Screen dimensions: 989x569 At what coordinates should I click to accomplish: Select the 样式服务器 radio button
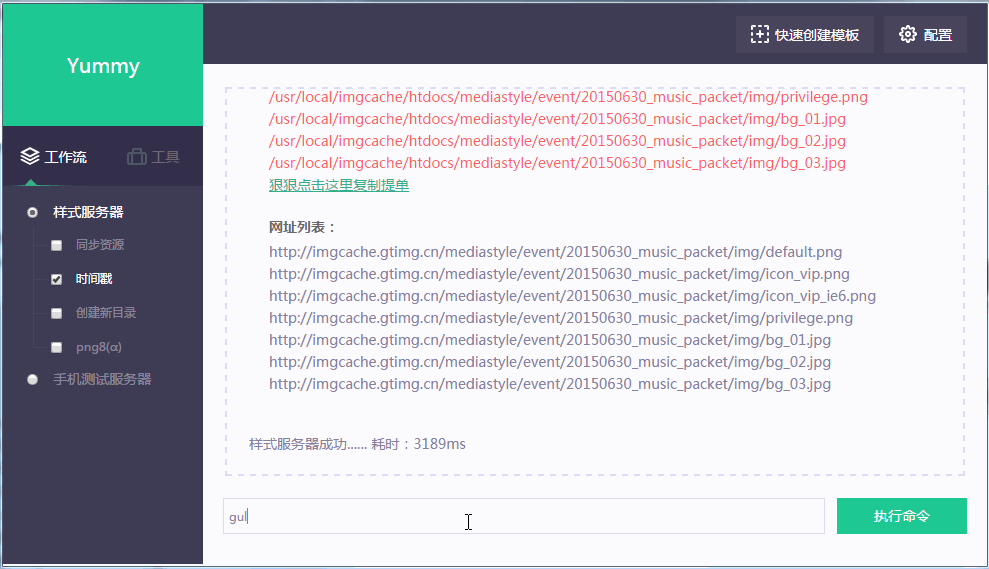point(32,213)
